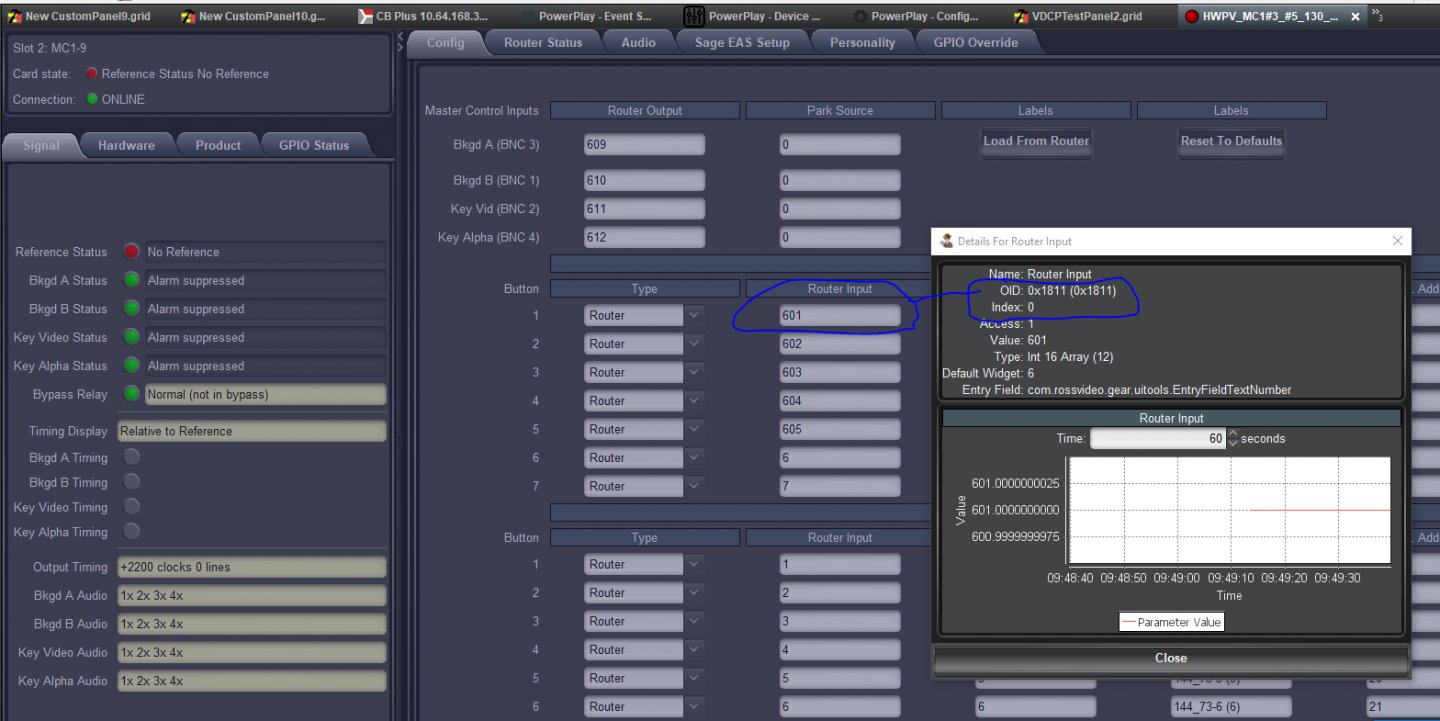1440x721 pixels.
Task: Show the overflow list of hidden tabs
Action: [x=1377, y=15]
